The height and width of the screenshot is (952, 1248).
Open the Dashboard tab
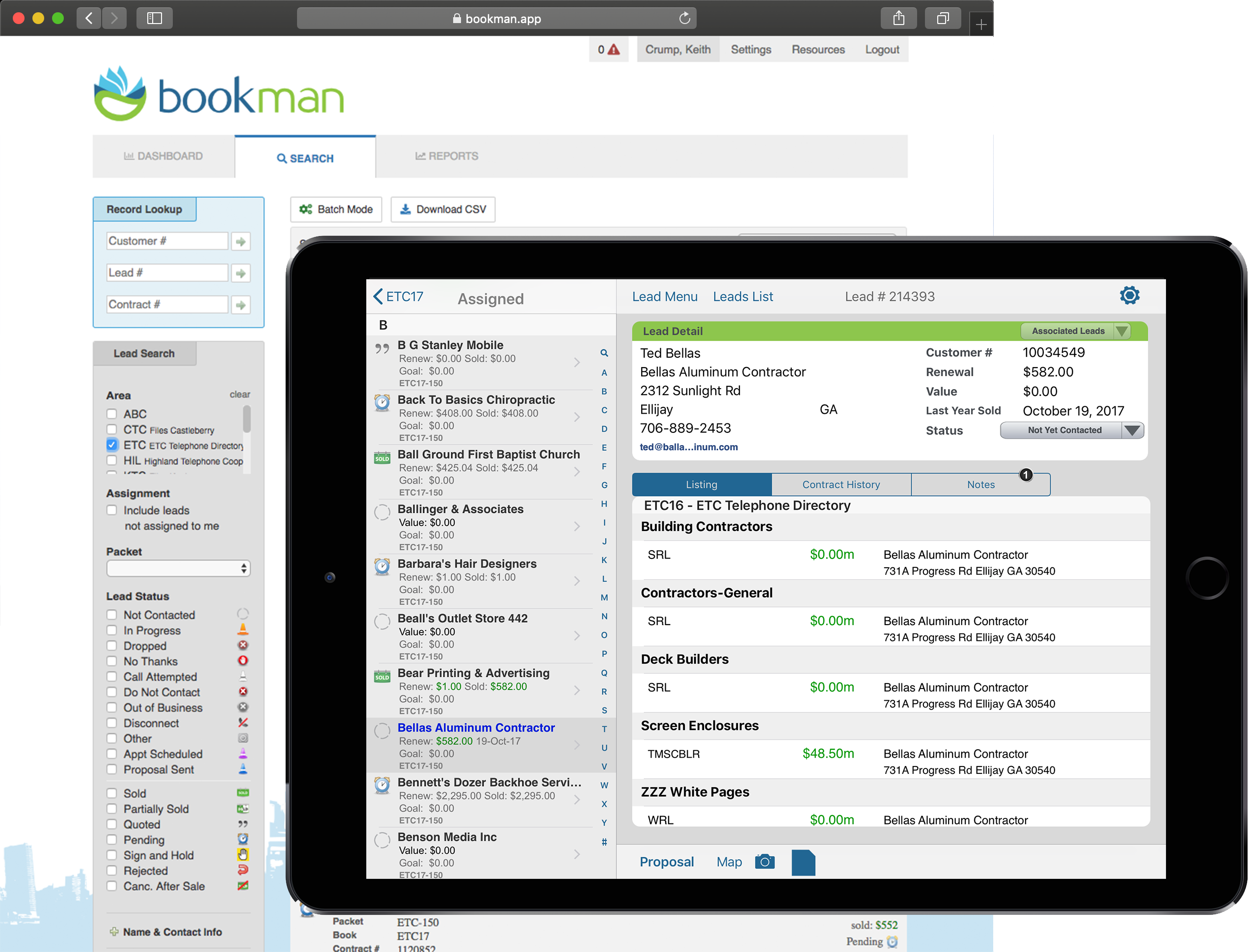coord(163,157)
